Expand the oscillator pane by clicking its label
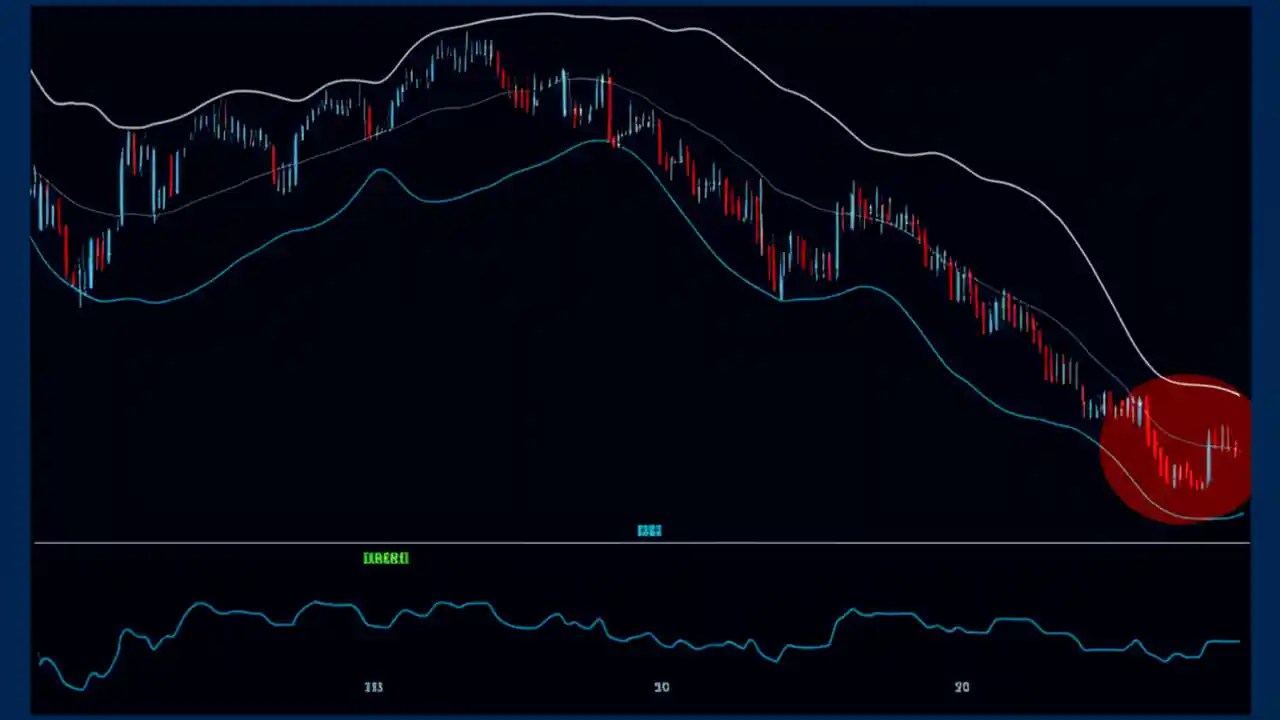Image resolution: width=1280 pixels, height=720 pixels. pos(386,558)
